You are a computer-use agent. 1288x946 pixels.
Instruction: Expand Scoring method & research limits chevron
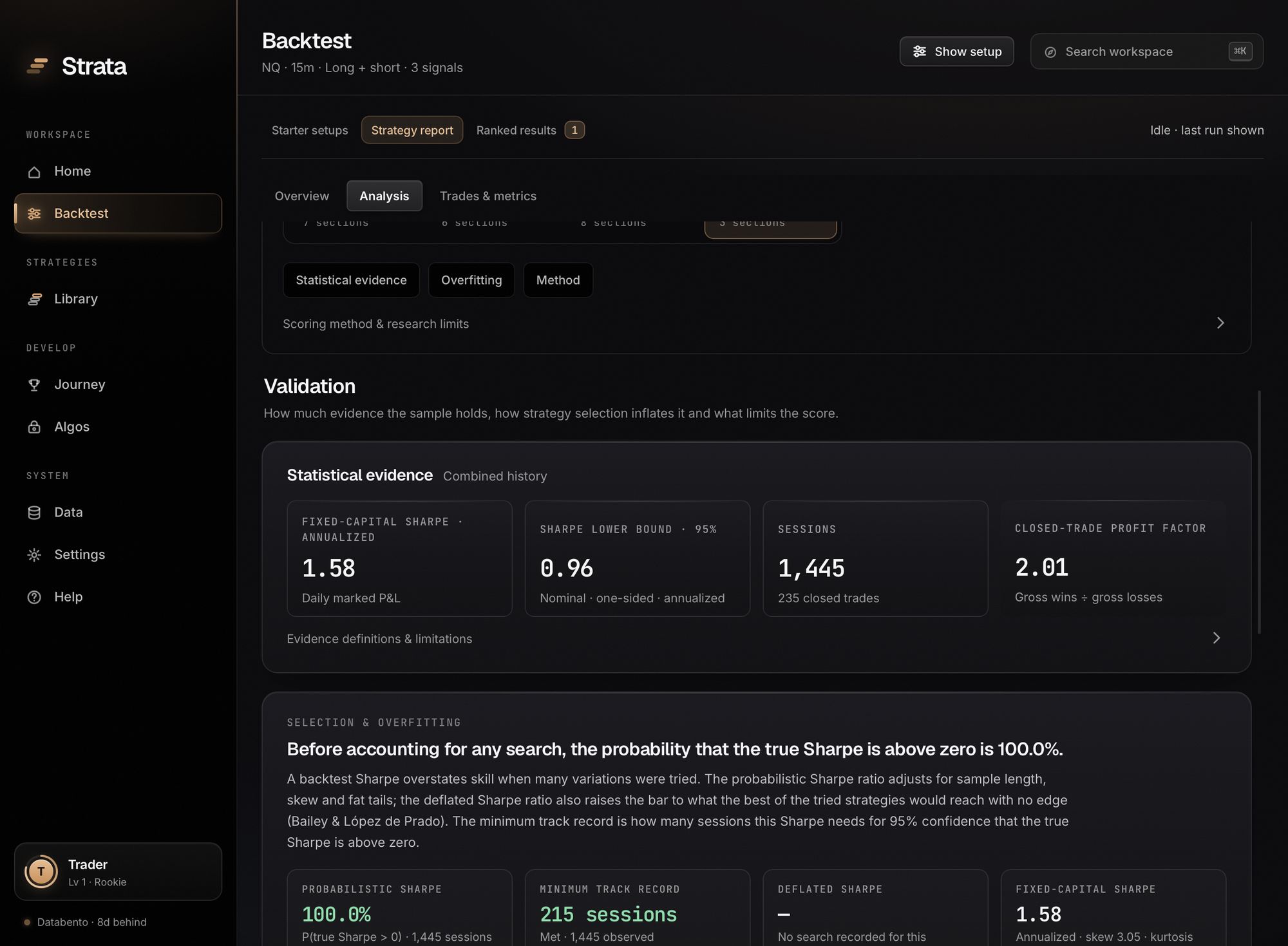[x=1220, y=323]
